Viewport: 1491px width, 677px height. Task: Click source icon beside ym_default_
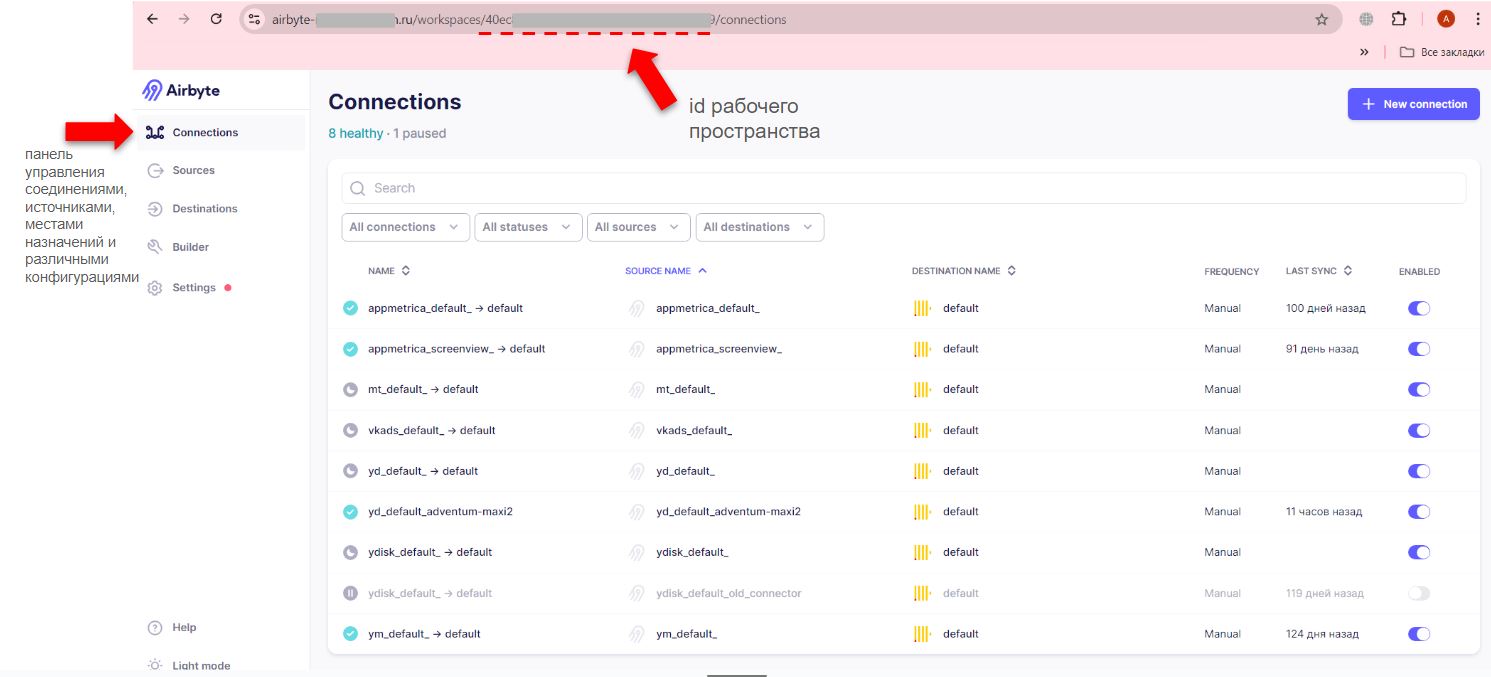pos(635,633)
